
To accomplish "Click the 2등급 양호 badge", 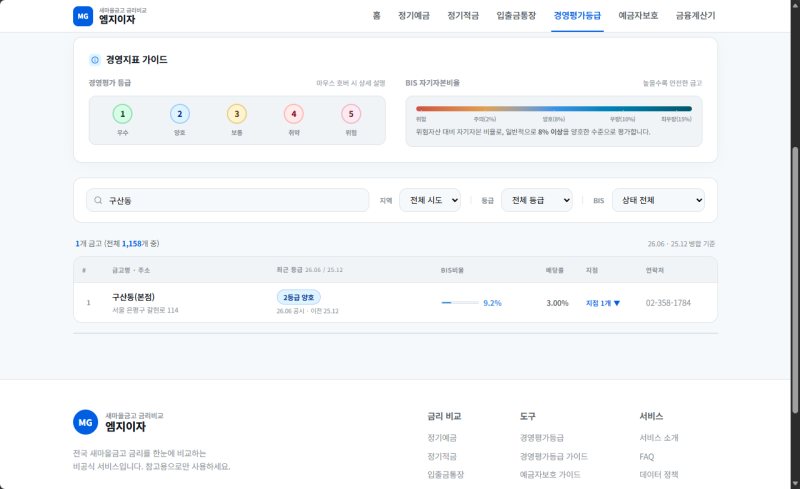I will (298, 297).
